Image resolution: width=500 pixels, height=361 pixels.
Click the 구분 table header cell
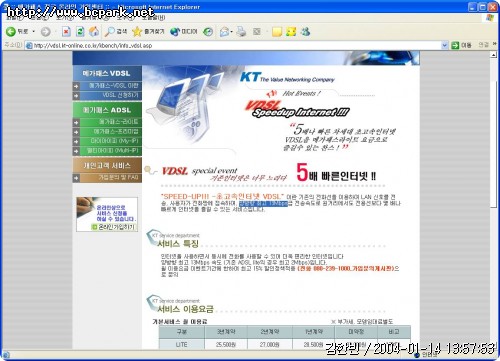pyautogui.click(x=181, y=332)
